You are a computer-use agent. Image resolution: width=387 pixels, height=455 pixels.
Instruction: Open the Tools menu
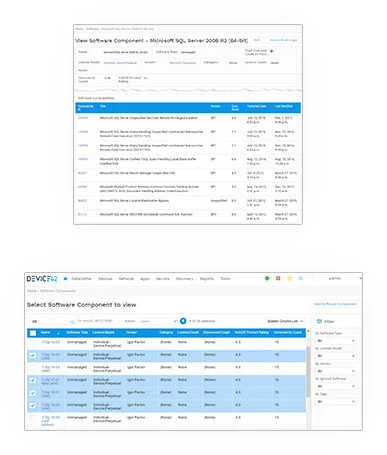tap(225, 279)
